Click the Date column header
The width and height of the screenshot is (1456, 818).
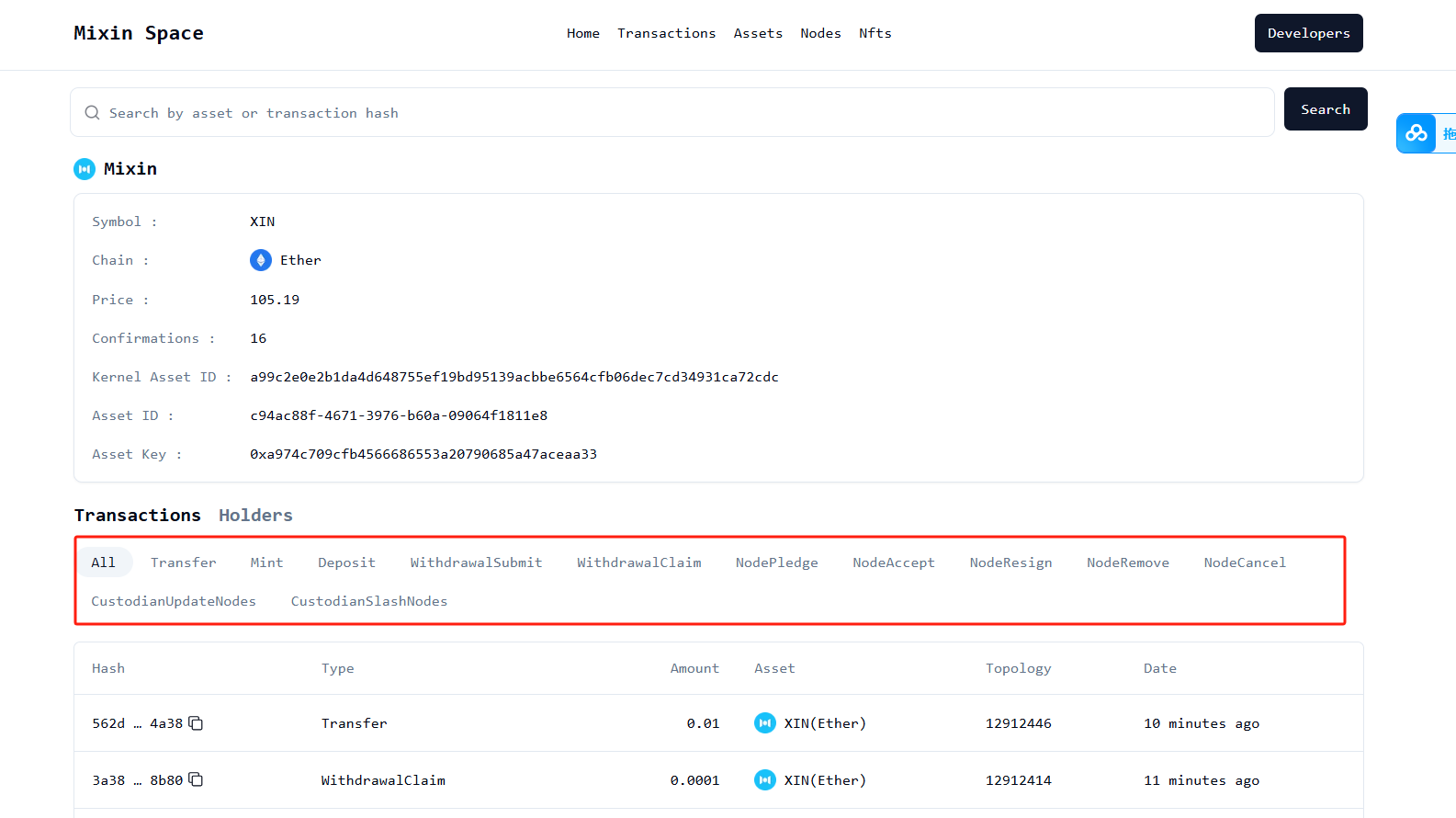pos(1160,668)
